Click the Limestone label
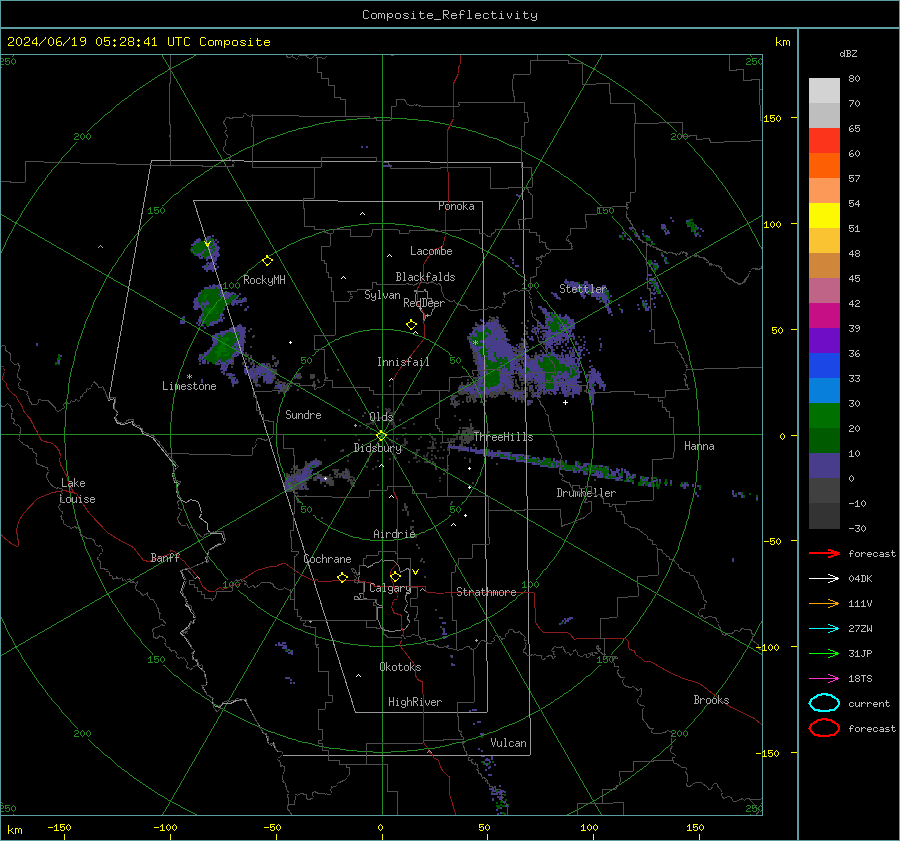Image resolution: width=900 pixels, height=841 pixels. (189, 386)
